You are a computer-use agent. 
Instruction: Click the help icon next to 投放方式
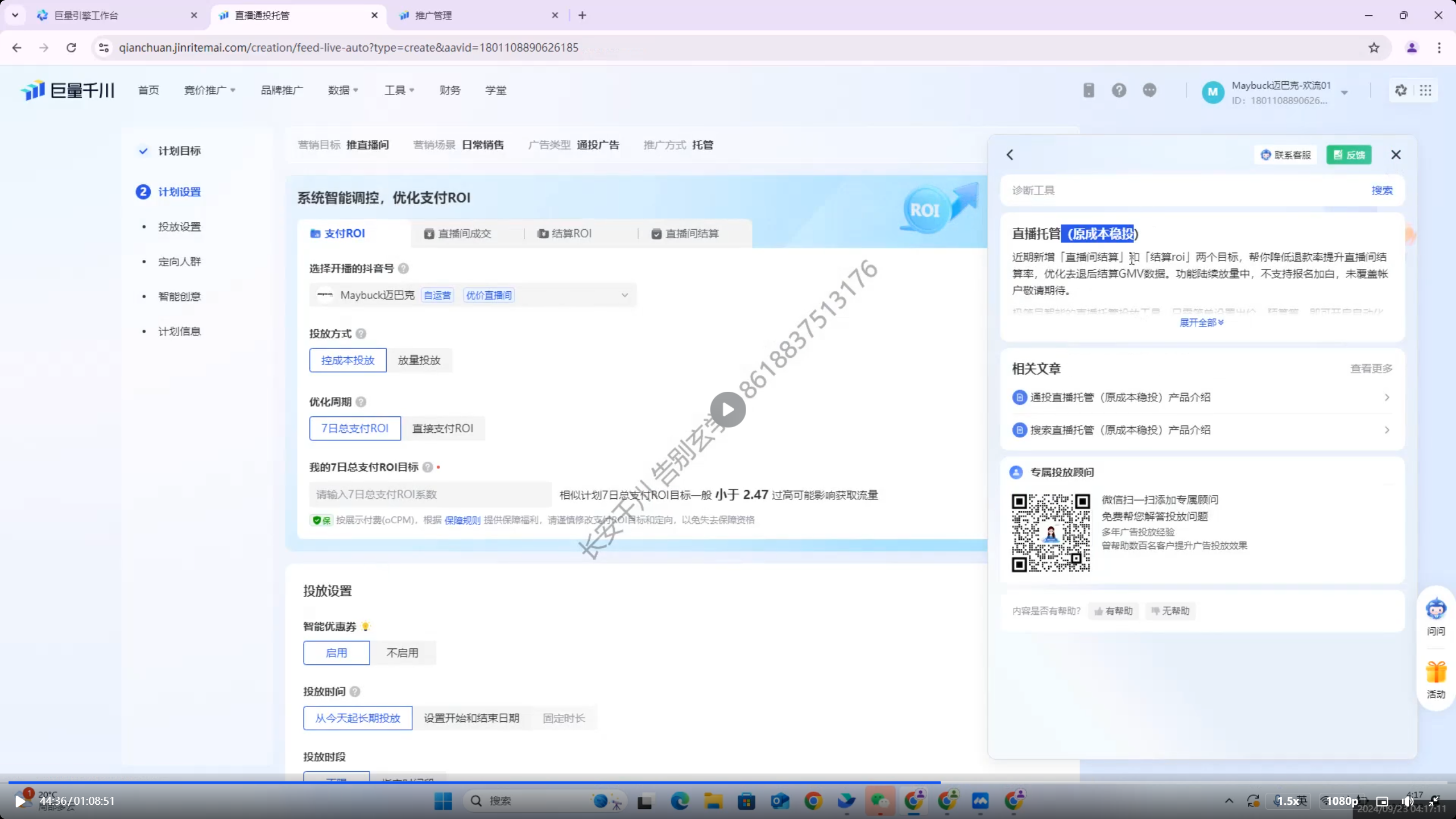(x=361, y=334)
